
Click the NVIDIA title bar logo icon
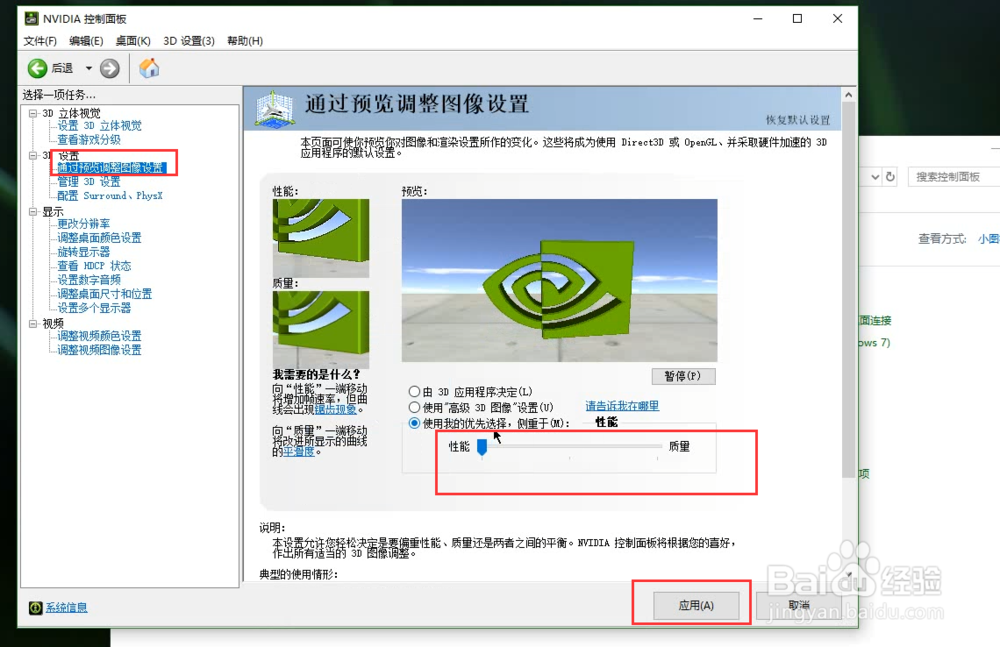click(x=31, y=19)
